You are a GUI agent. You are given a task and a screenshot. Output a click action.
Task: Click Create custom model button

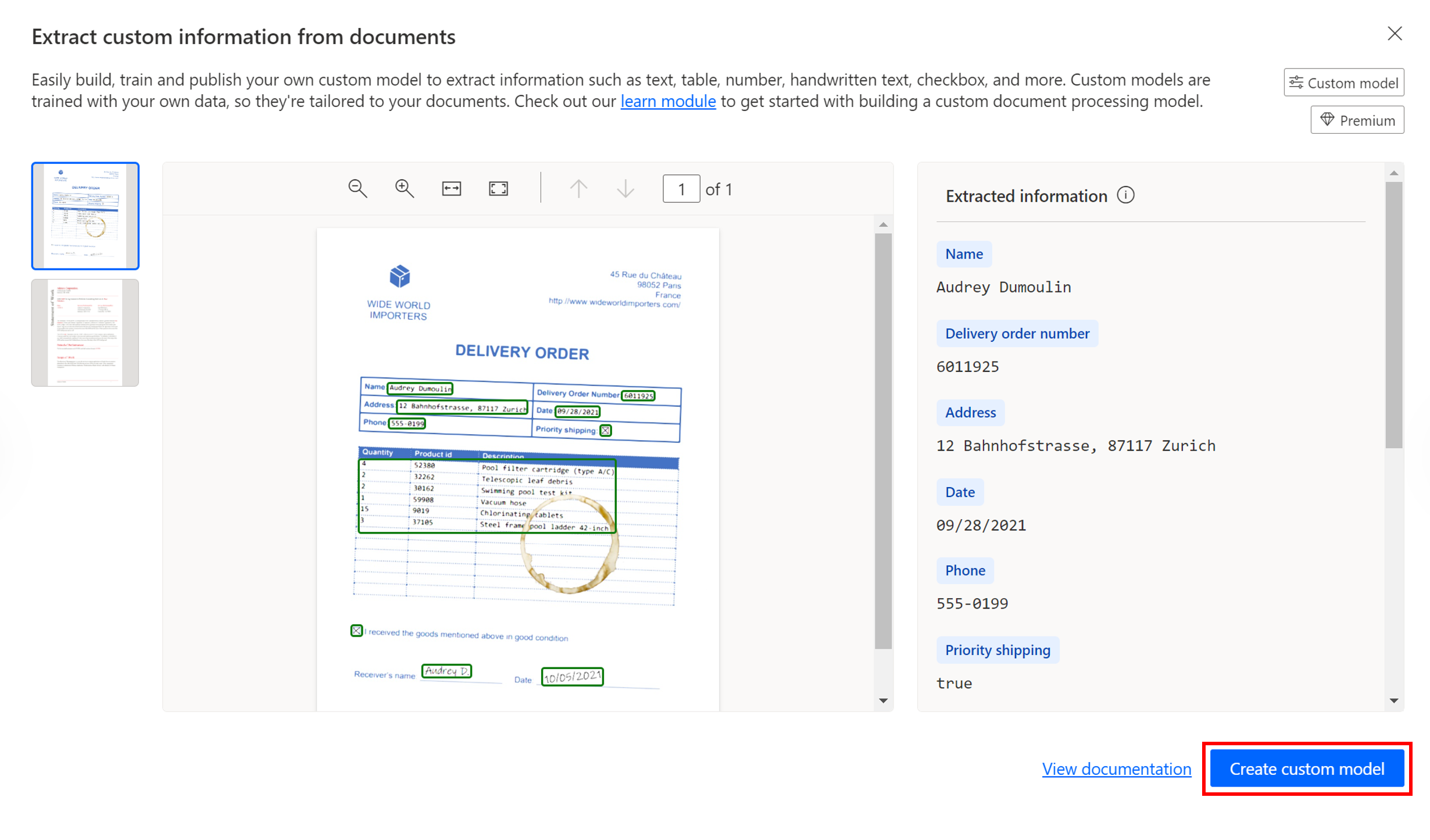1306,768
